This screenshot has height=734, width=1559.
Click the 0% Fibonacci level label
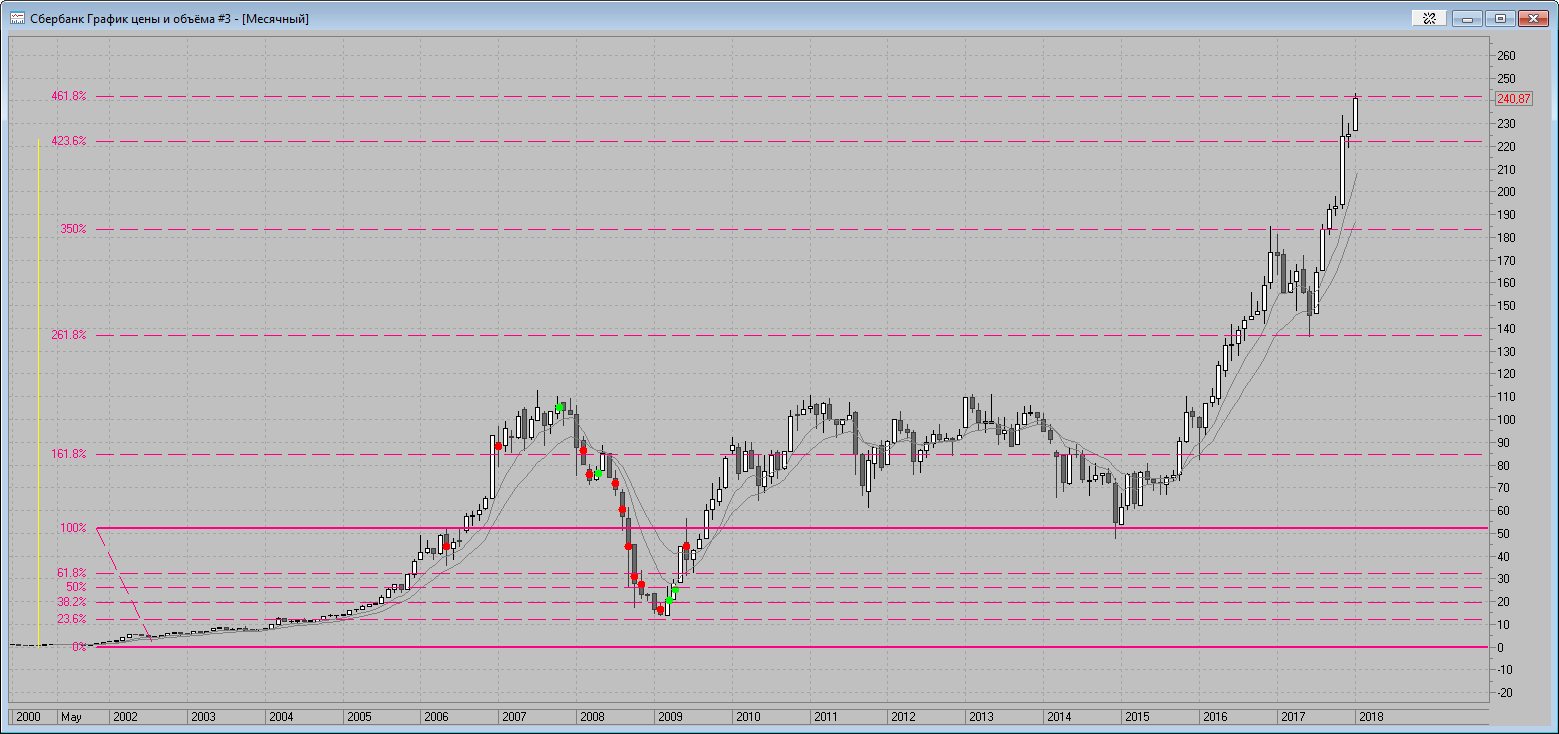pyautogui.click(x=79, y=647)
